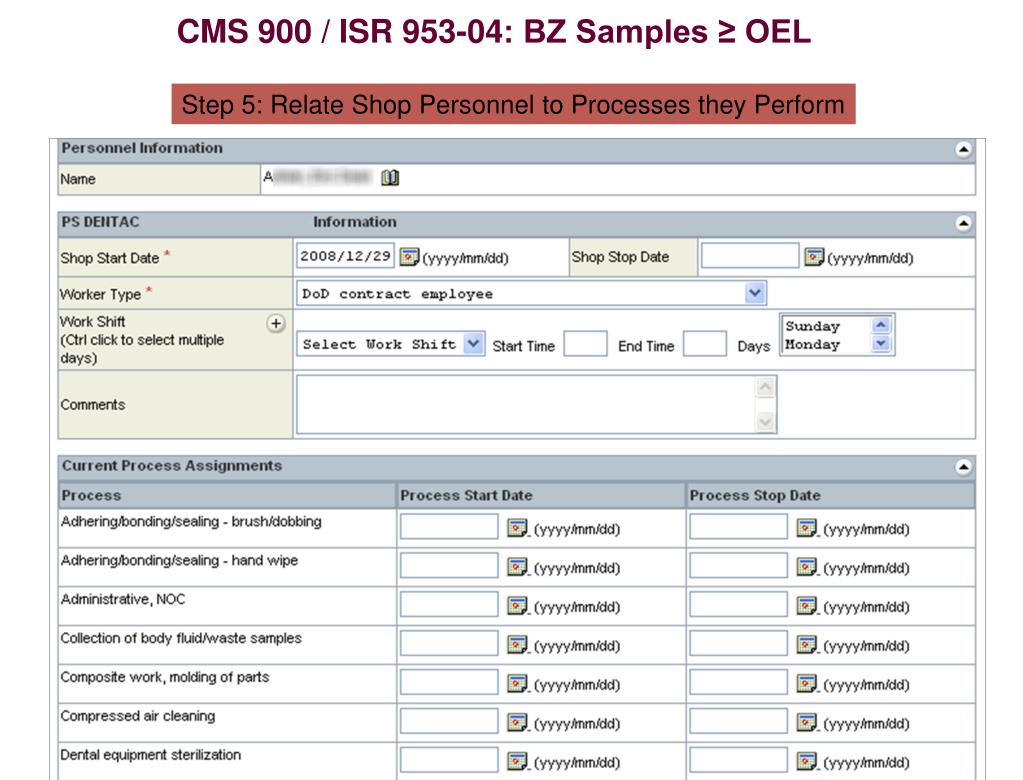
Task: Click Process Start Date field for Administrative, NOC
Action: tap(449, 605)
